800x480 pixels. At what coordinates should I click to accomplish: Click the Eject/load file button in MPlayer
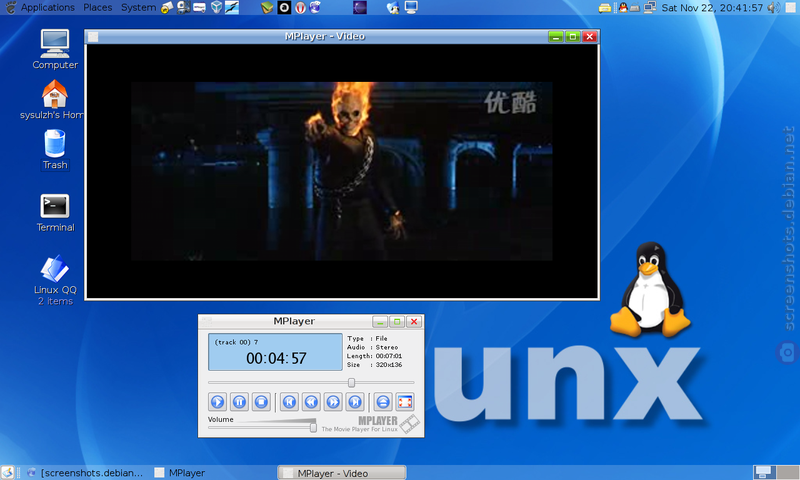tap(383, 402)
